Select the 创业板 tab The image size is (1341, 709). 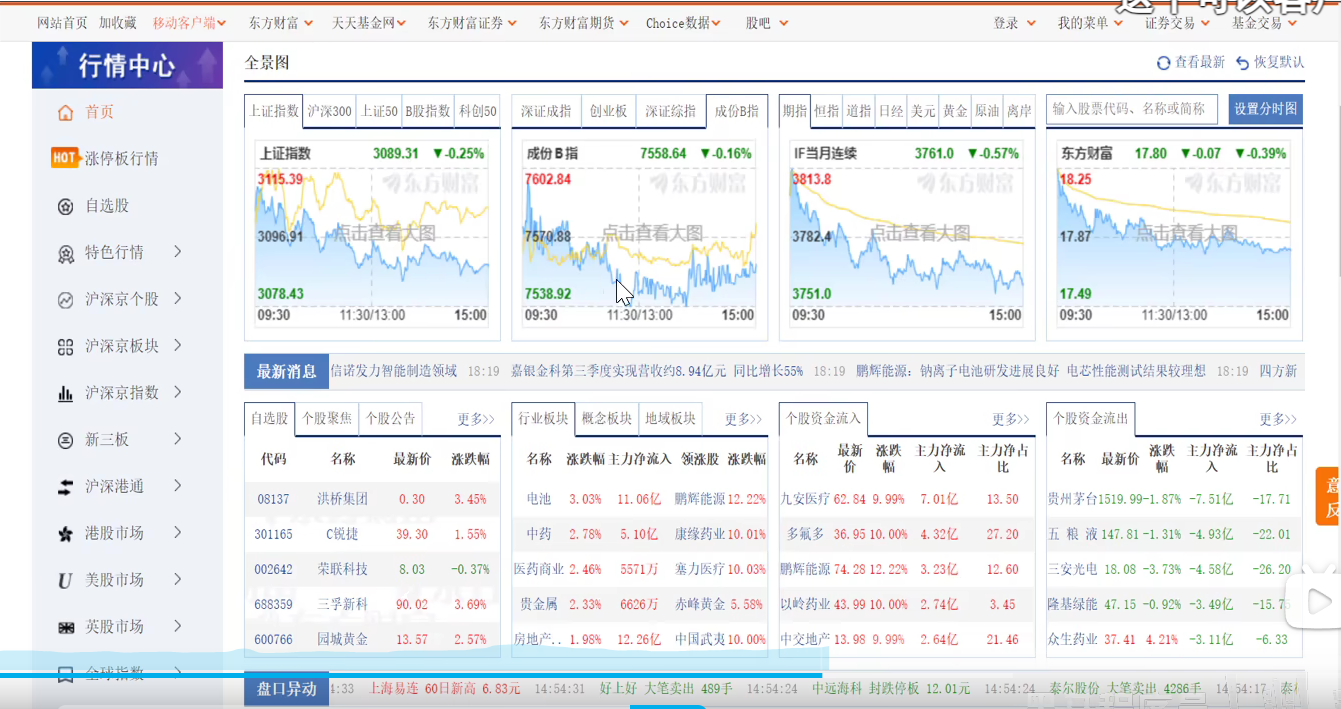(x=608, y=111)
